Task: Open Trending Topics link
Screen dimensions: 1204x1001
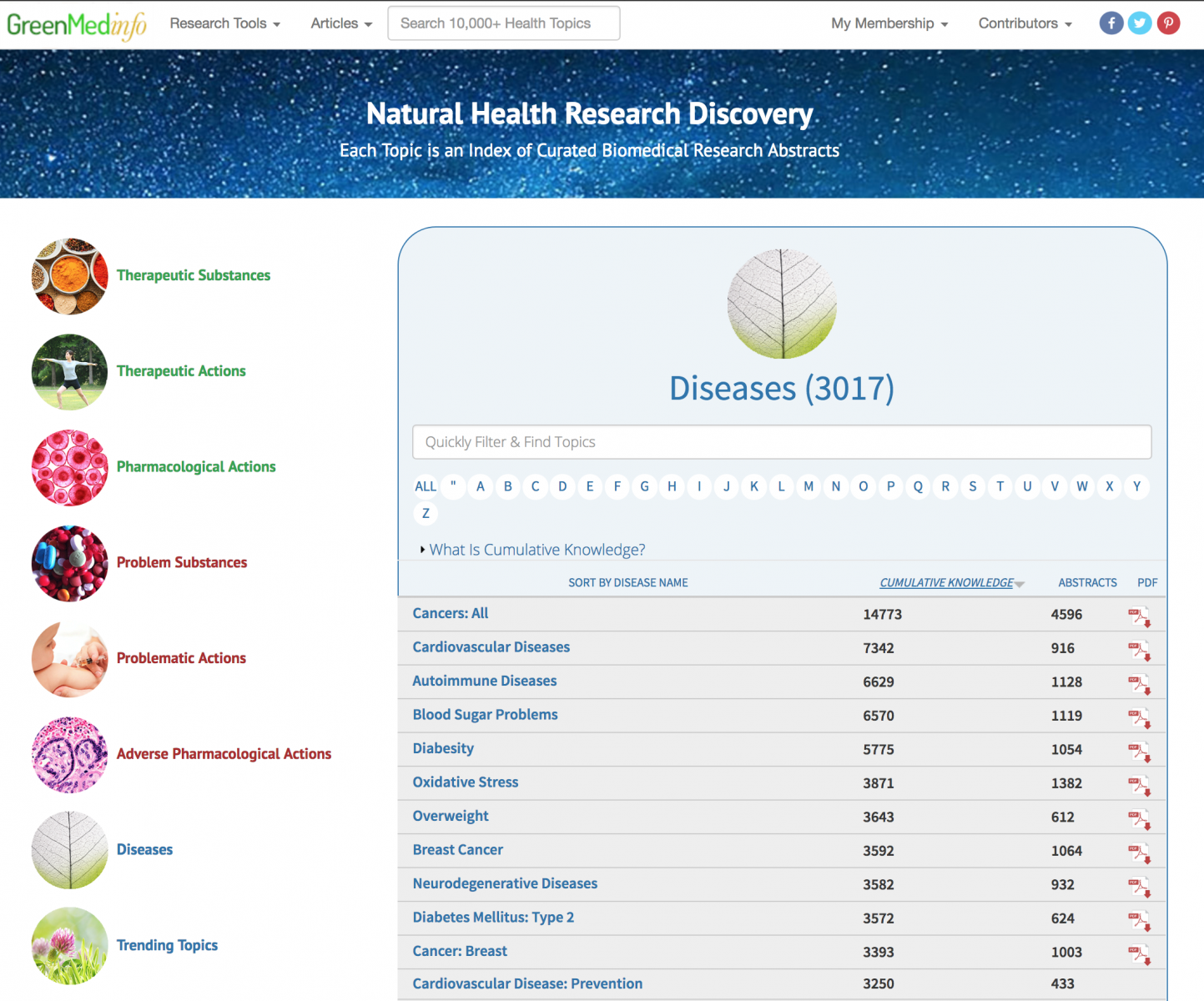Action: click(x=167, y=945)
